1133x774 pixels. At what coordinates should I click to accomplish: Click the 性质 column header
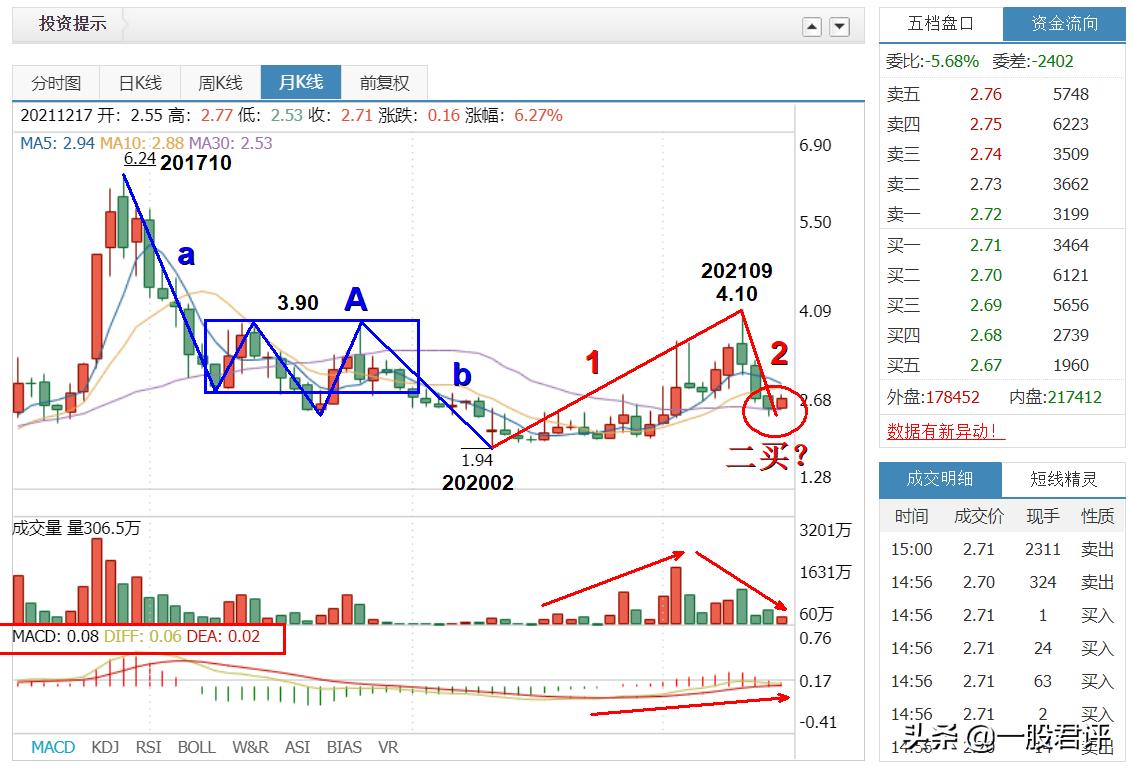1097,516
